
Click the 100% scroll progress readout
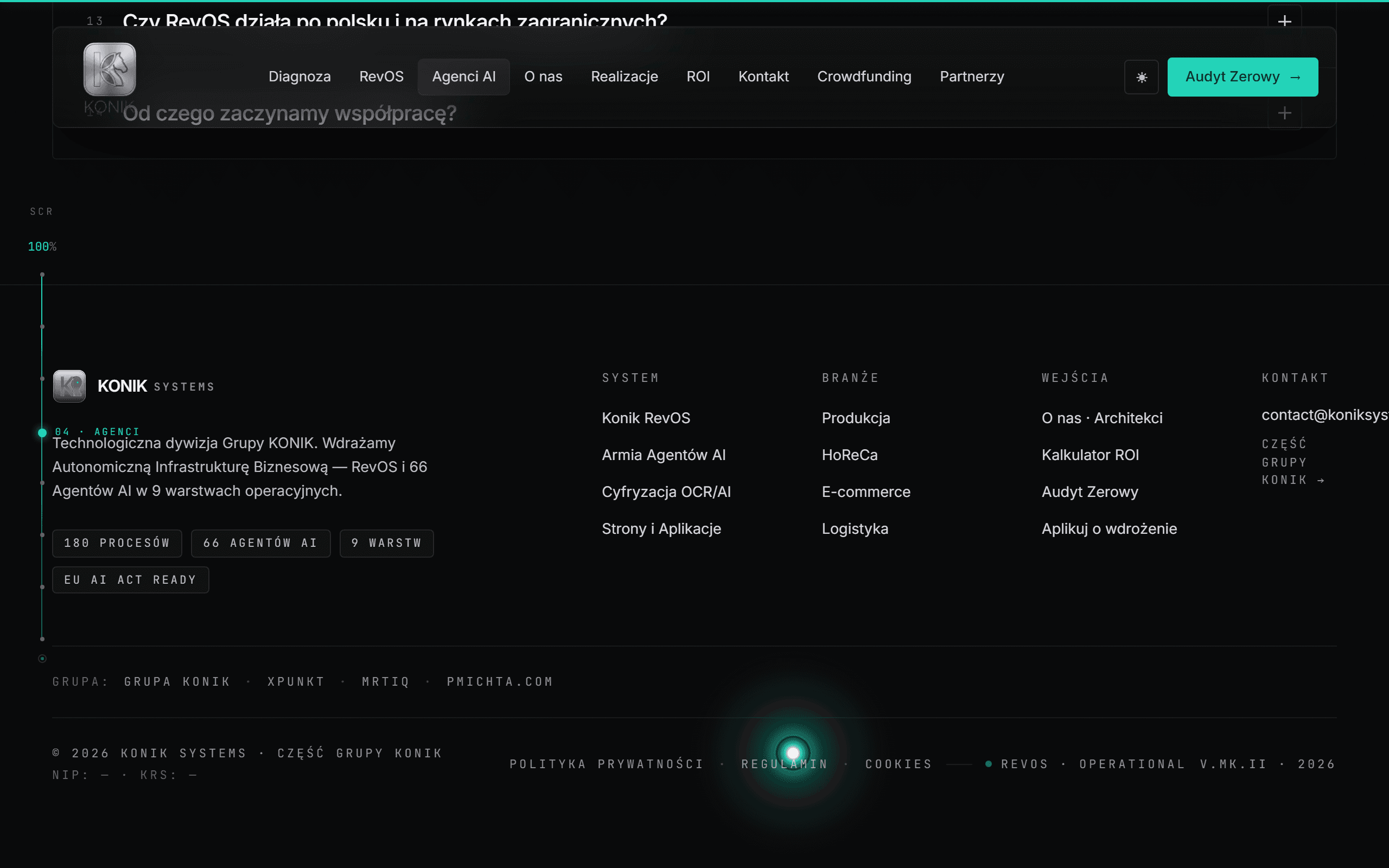(42, 246)
